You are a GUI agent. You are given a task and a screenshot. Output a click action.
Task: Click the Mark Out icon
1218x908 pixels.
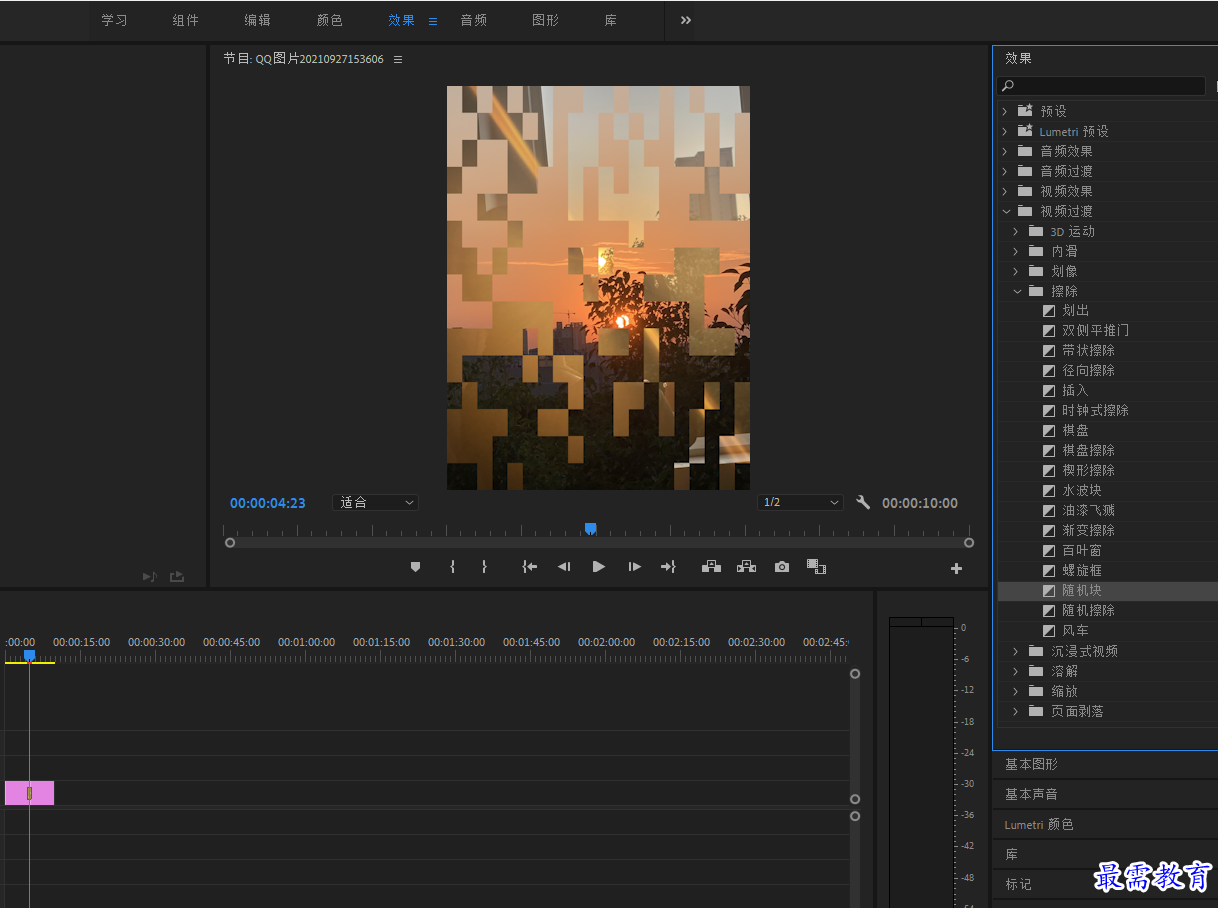coord(484,567)
